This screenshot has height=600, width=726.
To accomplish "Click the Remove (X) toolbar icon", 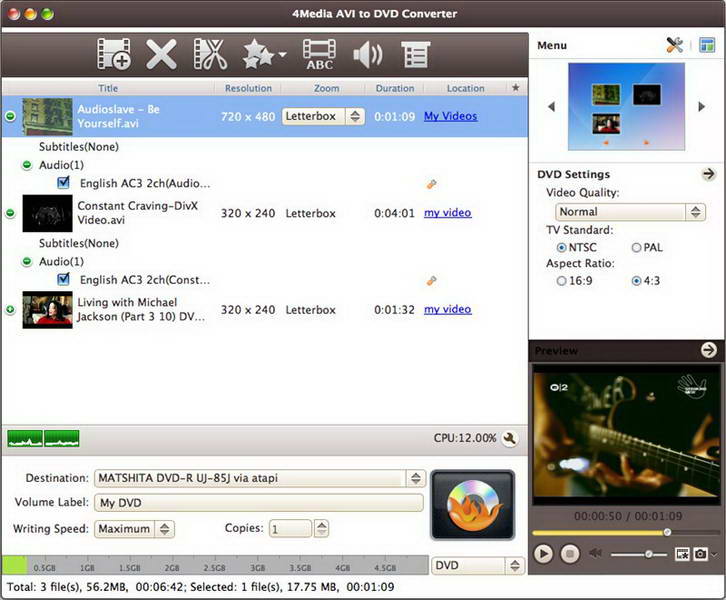I will [x=161, y=53].
